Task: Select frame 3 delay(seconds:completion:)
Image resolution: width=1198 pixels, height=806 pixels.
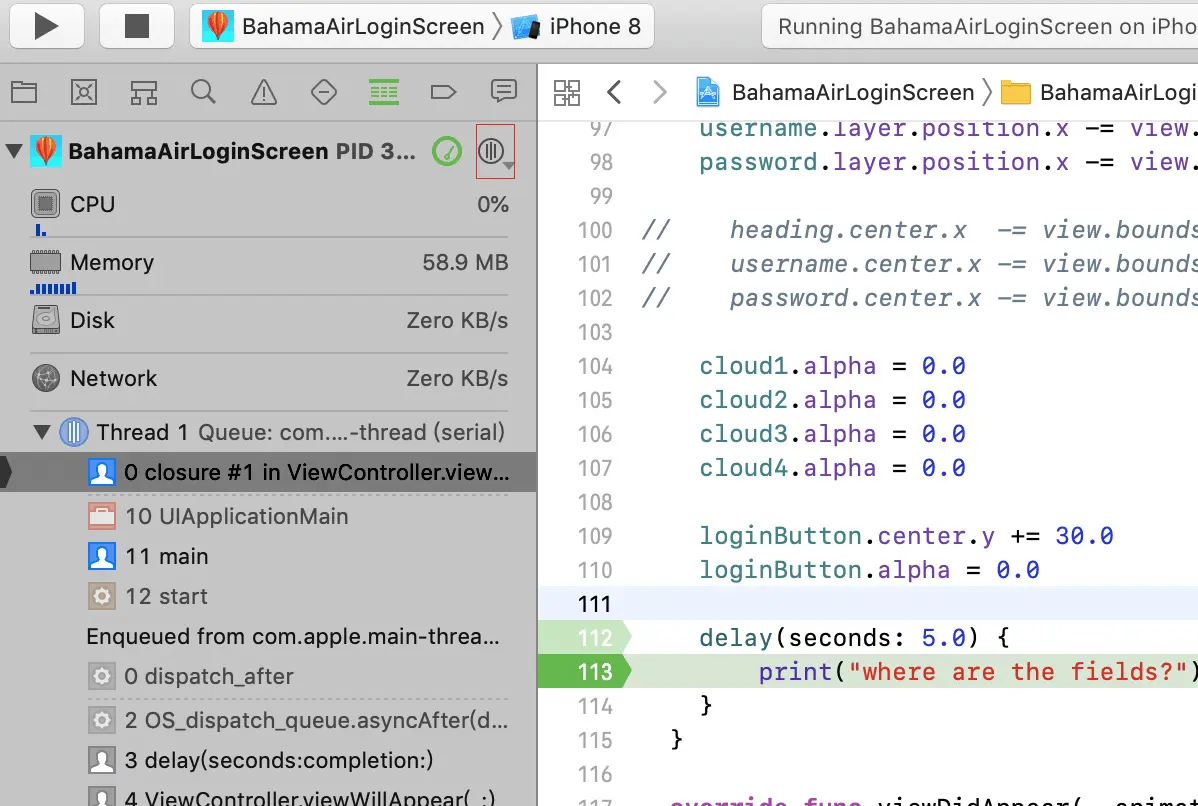Action: tap(261, 760)
